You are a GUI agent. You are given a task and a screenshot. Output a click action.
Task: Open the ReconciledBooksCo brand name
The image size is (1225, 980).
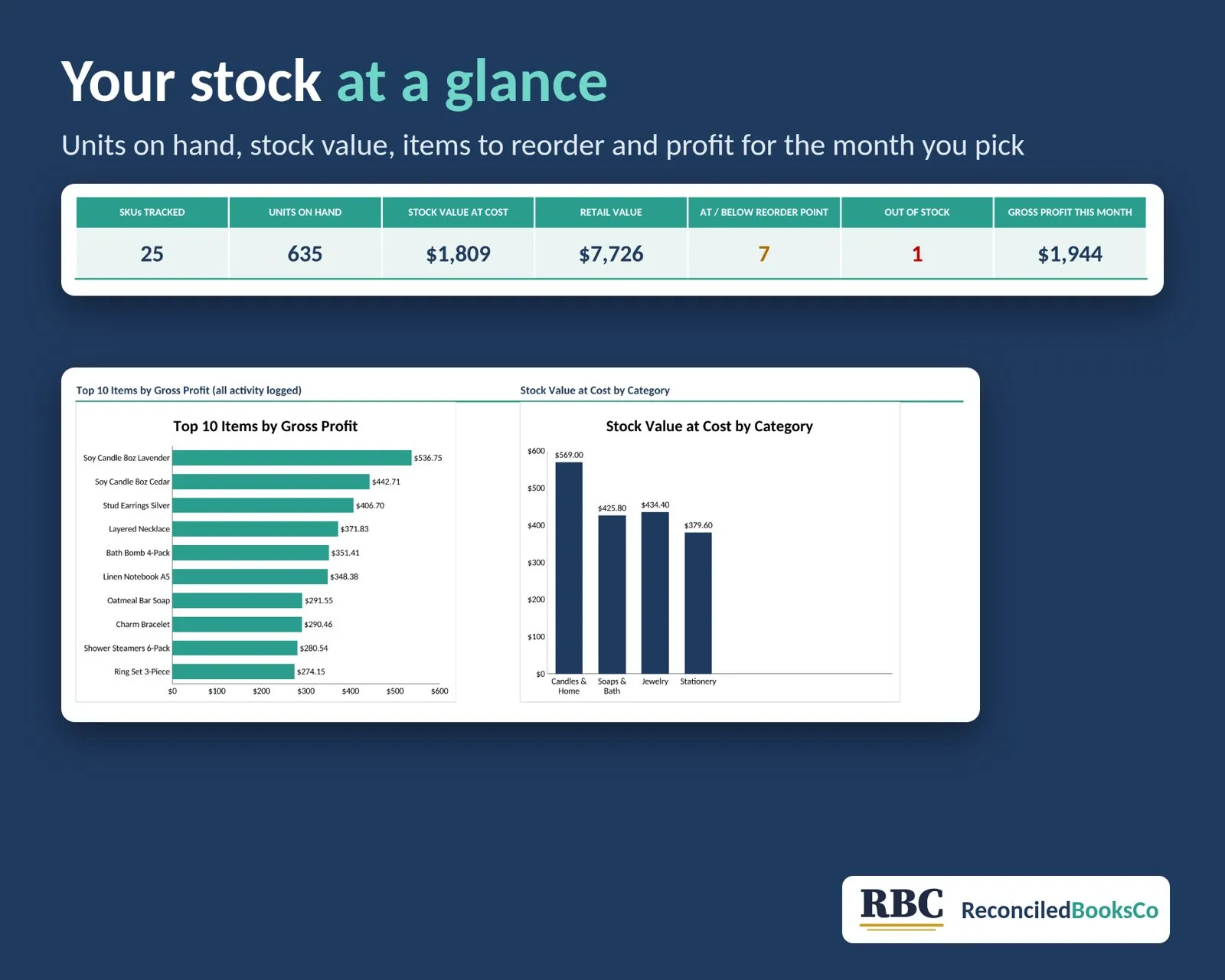click(1060, 910)
